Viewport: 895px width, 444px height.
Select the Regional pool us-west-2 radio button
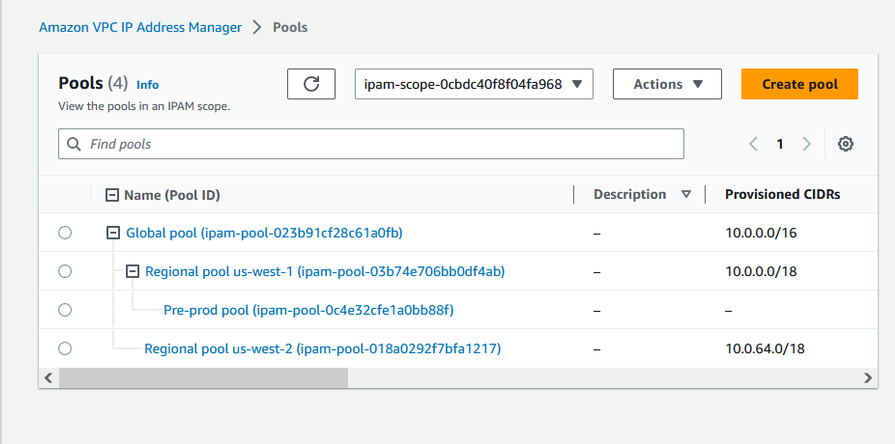(x=65, y=348)
